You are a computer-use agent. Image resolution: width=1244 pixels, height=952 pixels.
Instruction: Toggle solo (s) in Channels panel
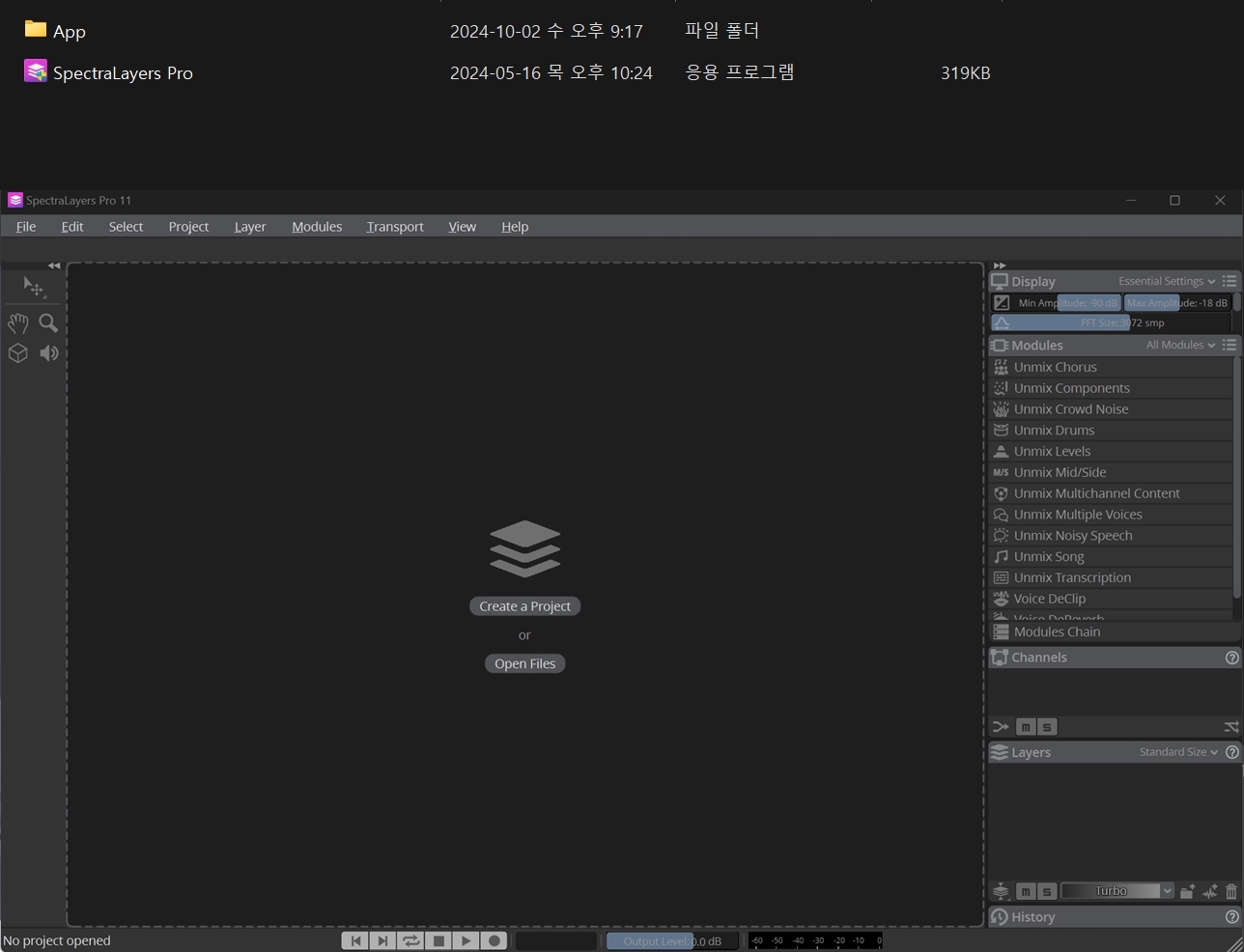1046,727
